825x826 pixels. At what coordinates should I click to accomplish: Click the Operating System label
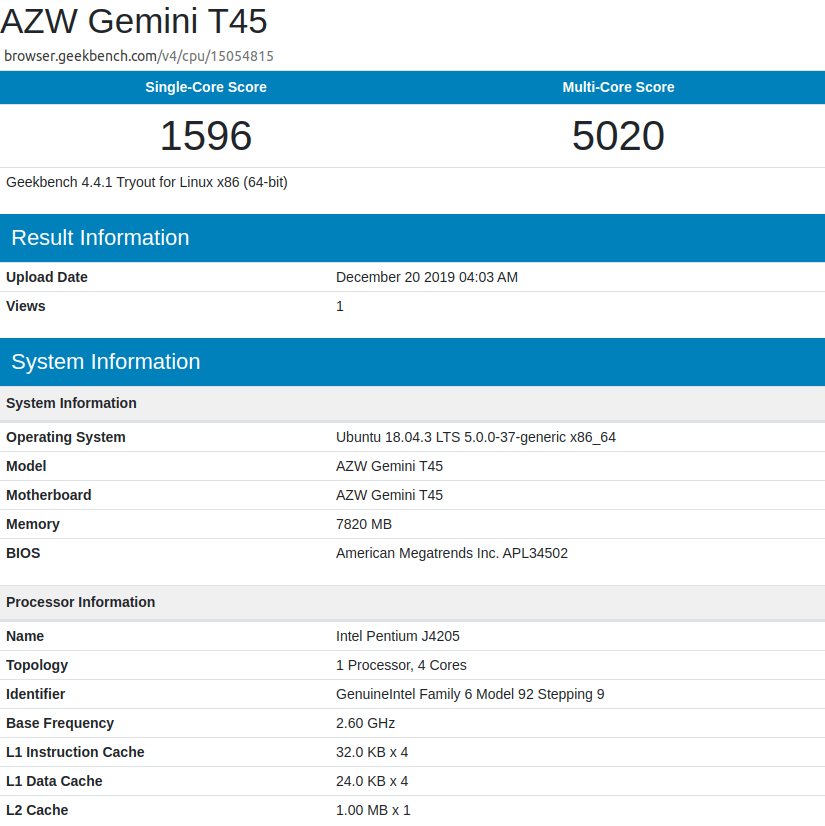(x=66, y=437)
